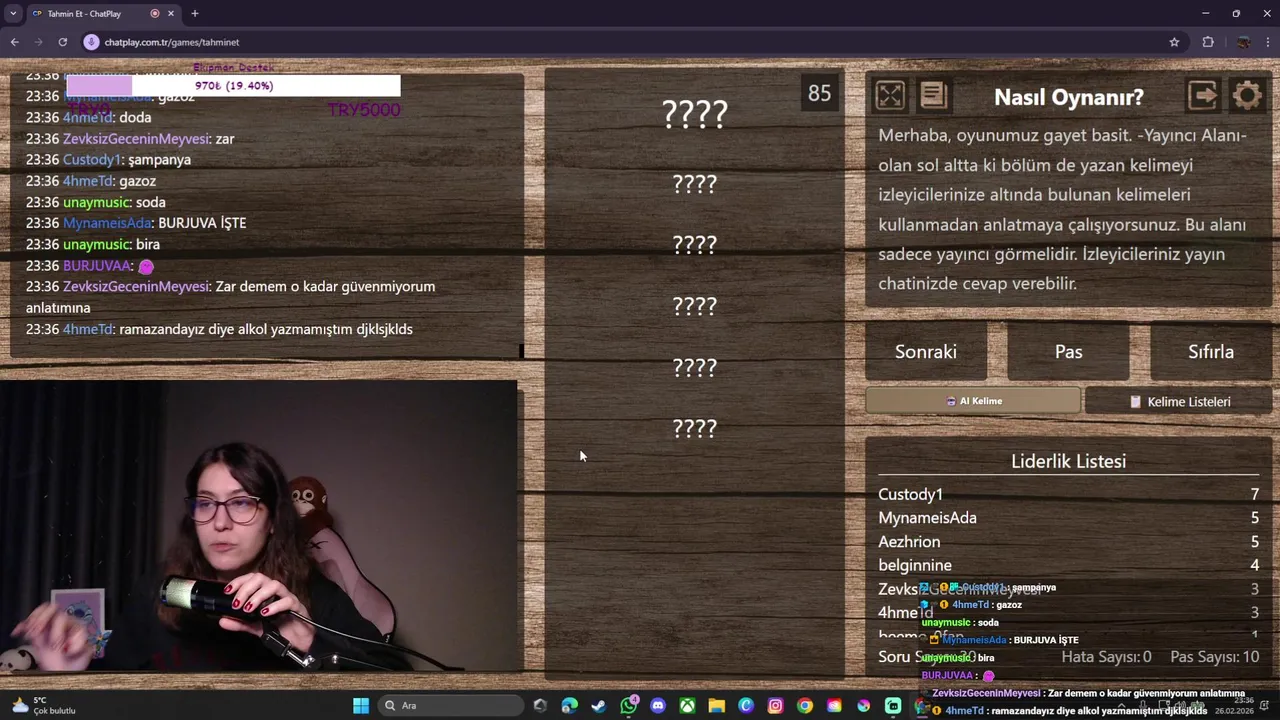Click Custody1 in the Liderlik Listesi
The image size is (1280, 720).
910,494
